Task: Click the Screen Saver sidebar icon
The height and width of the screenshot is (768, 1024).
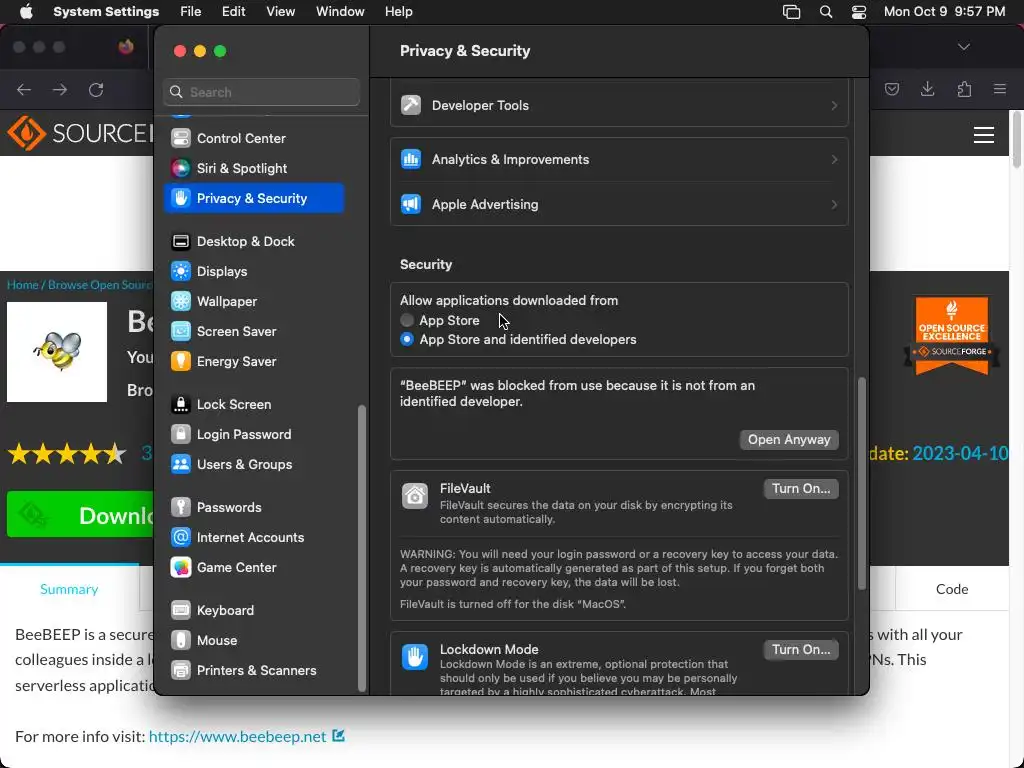Action: pyautogui.click(x=181, y=332)
